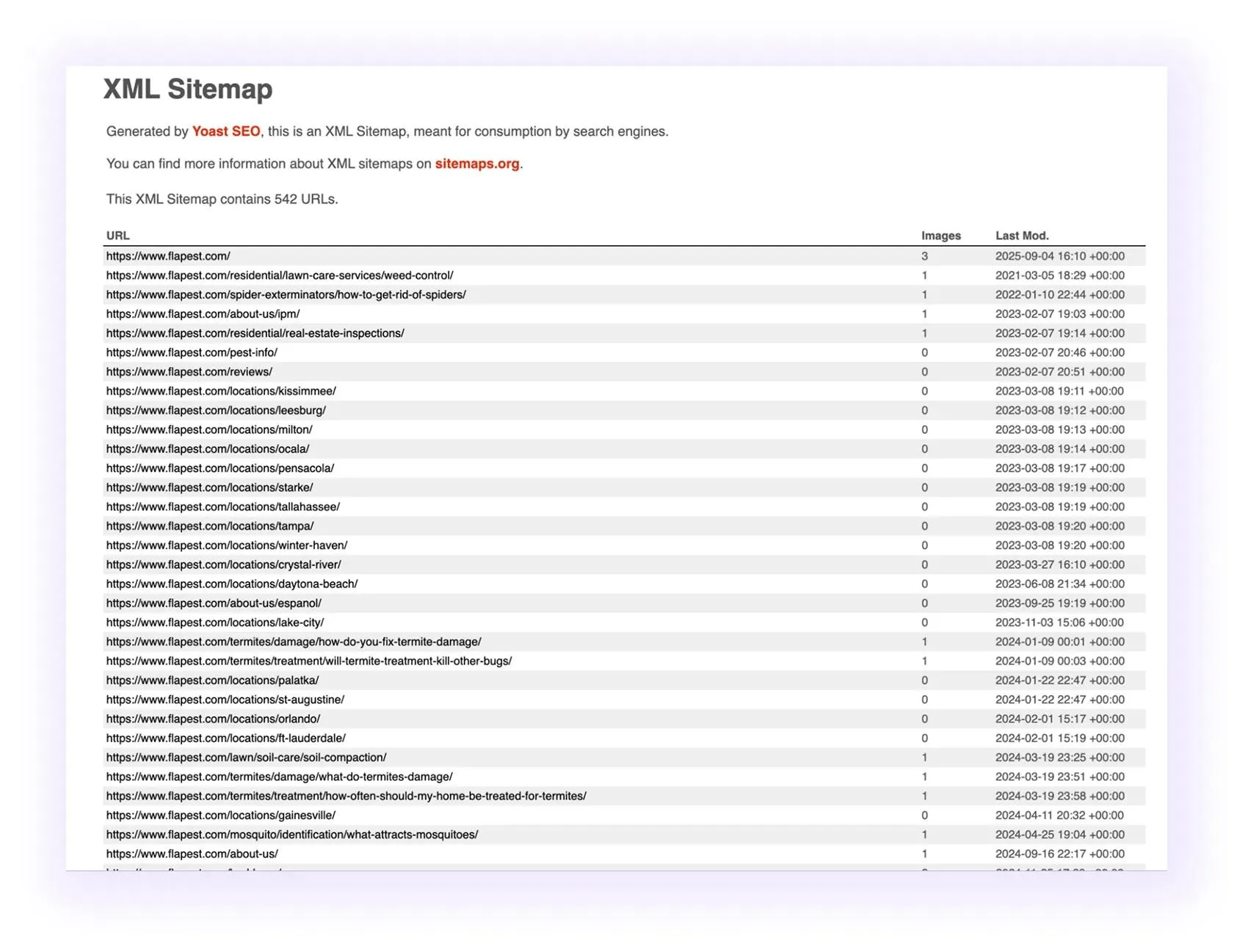The width and height of the screenshot is (1248, 952).
Task: Open the about-us/ipm/ URL
Action: pos(203,313)
